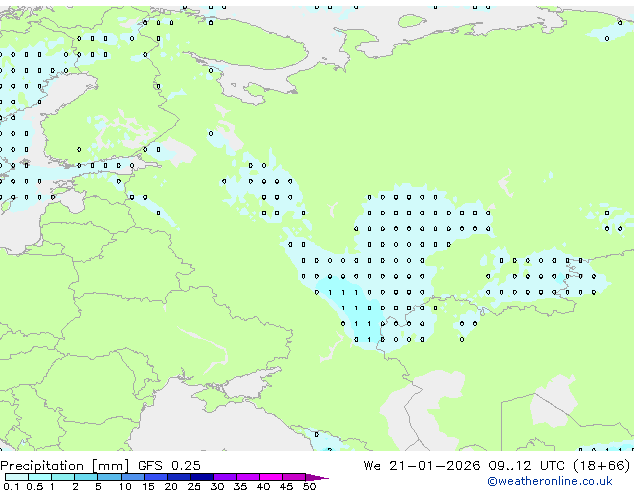
Task: Click the legend scale label "15"
Action: [148, 486]
